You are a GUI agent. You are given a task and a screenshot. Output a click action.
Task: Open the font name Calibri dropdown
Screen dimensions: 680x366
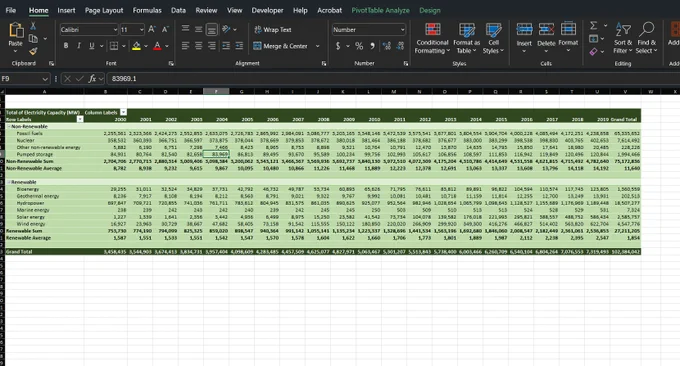click(x=115, y=29)
